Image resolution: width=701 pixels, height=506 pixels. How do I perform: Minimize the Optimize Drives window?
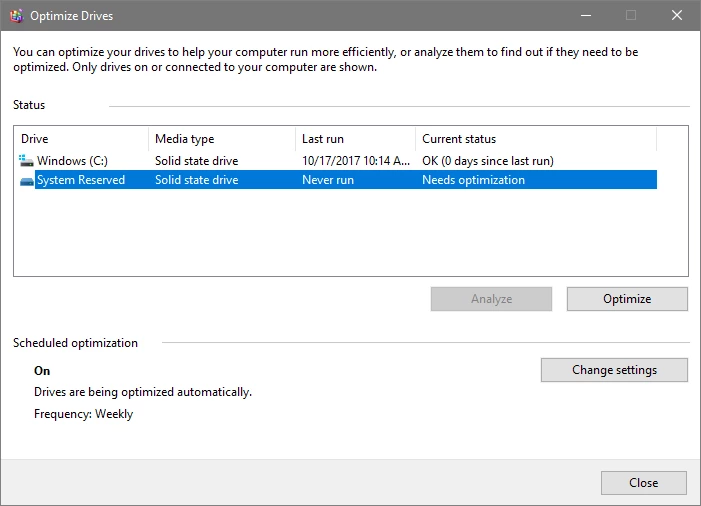[586, 16]
